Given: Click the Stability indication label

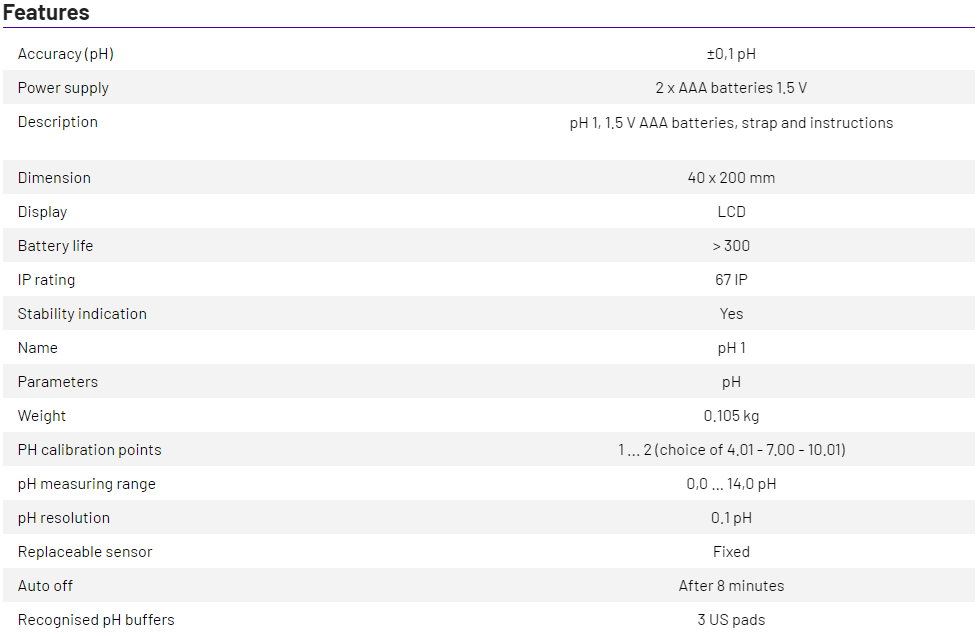Looking at the screenshot, I should pos(82,314).
